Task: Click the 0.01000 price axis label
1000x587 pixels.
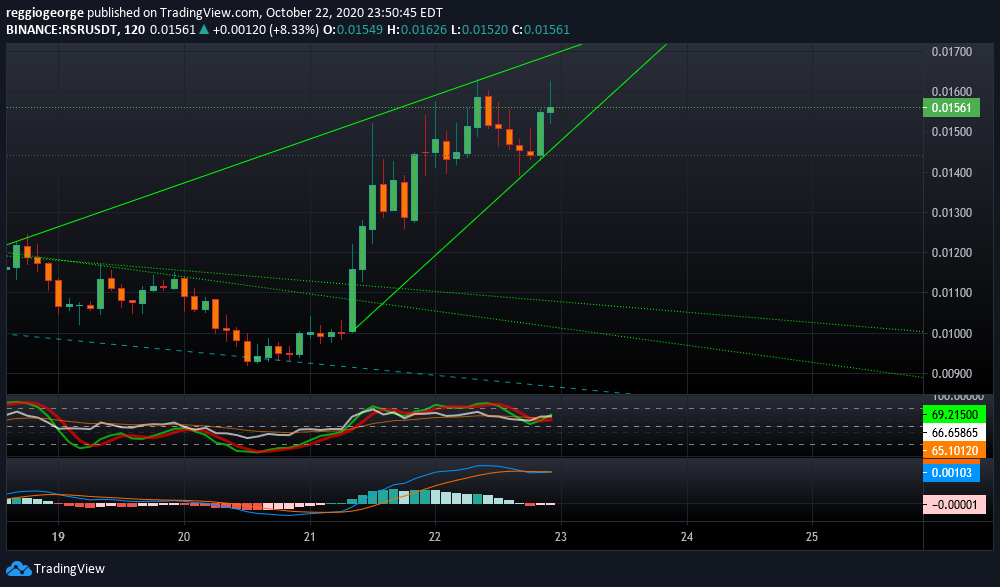Action: [952, 334]
